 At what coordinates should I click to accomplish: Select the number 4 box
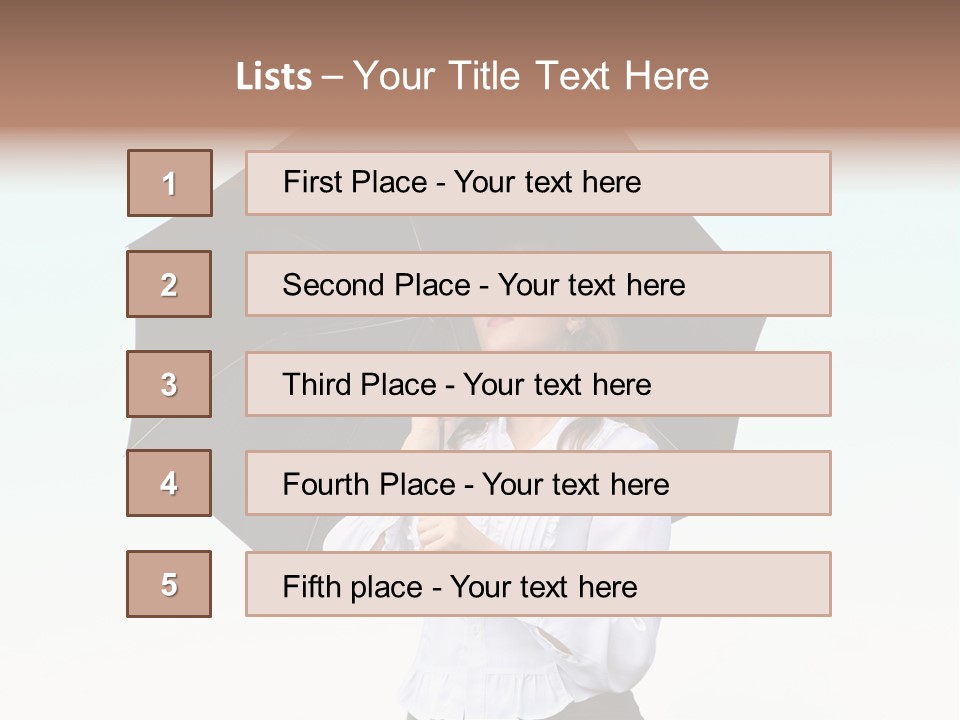(169, 483)
